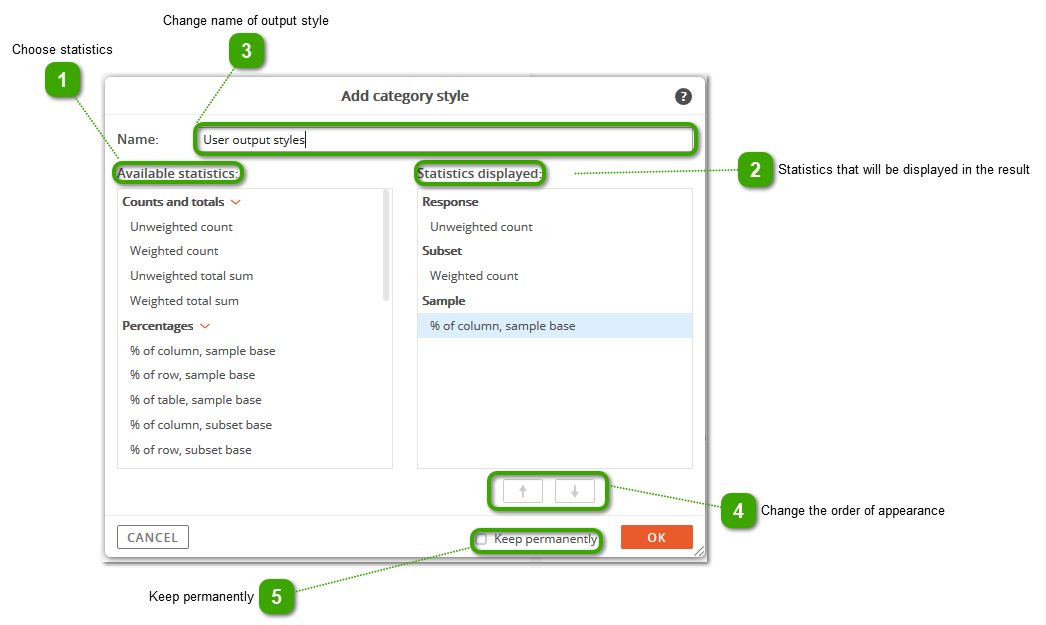The image size is (1046, 625).
Task: Click the Sample heading in Statistics displayed
Action: [x=444, y=301]
